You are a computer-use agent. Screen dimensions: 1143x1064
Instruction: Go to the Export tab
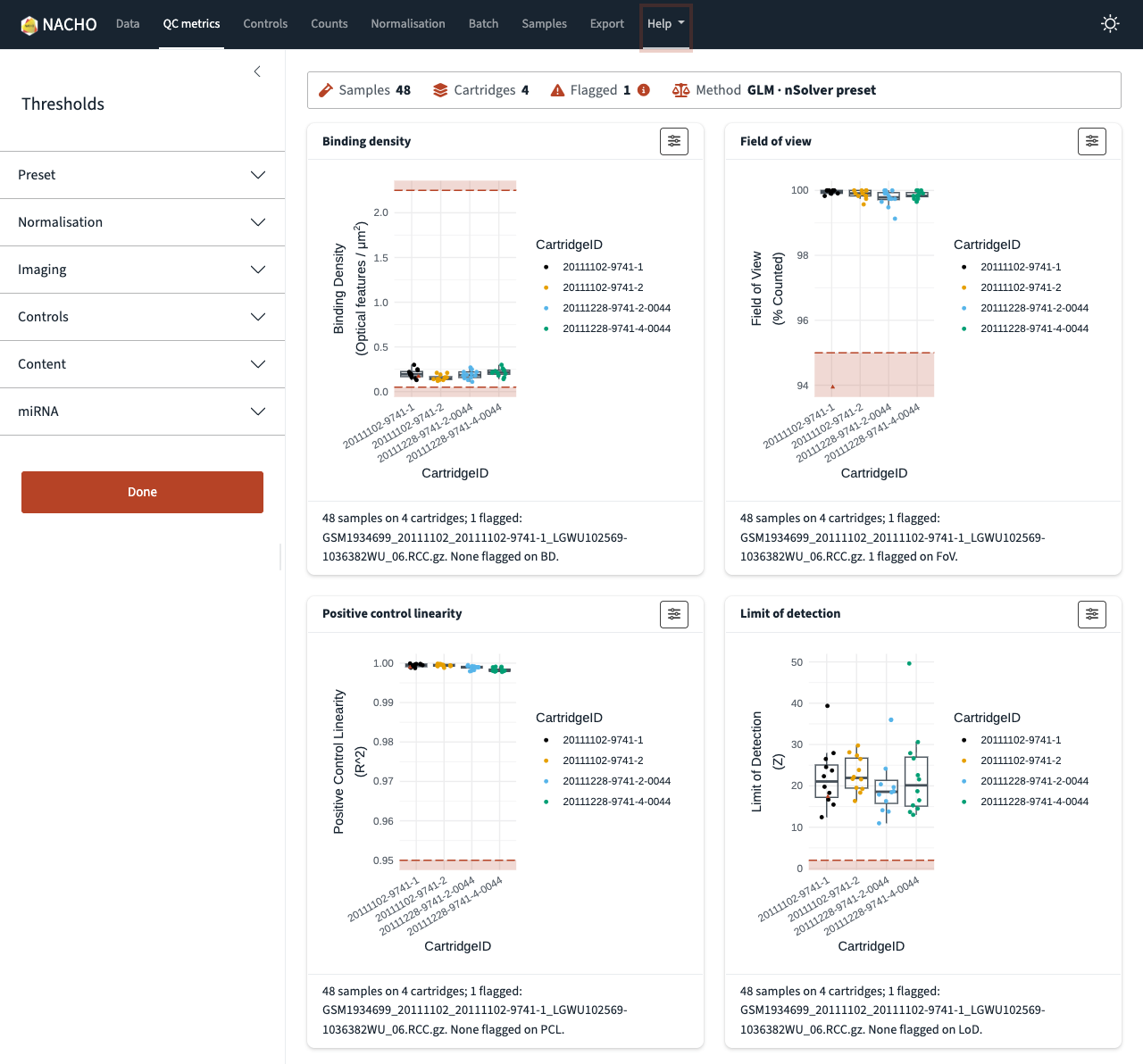tap(607, 24)
